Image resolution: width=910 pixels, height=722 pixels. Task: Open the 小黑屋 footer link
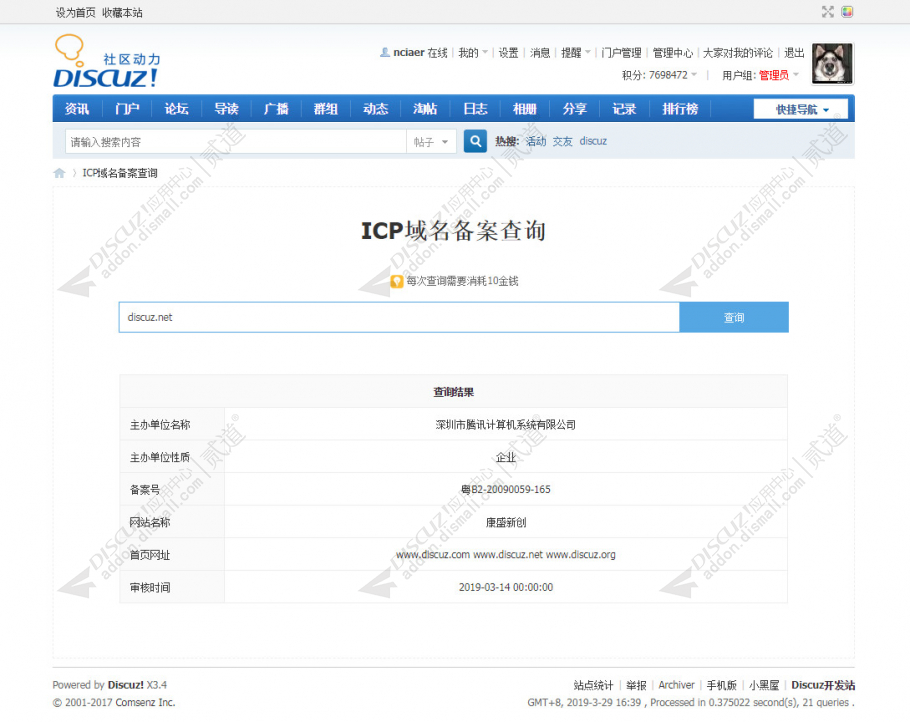pos(764,685)
